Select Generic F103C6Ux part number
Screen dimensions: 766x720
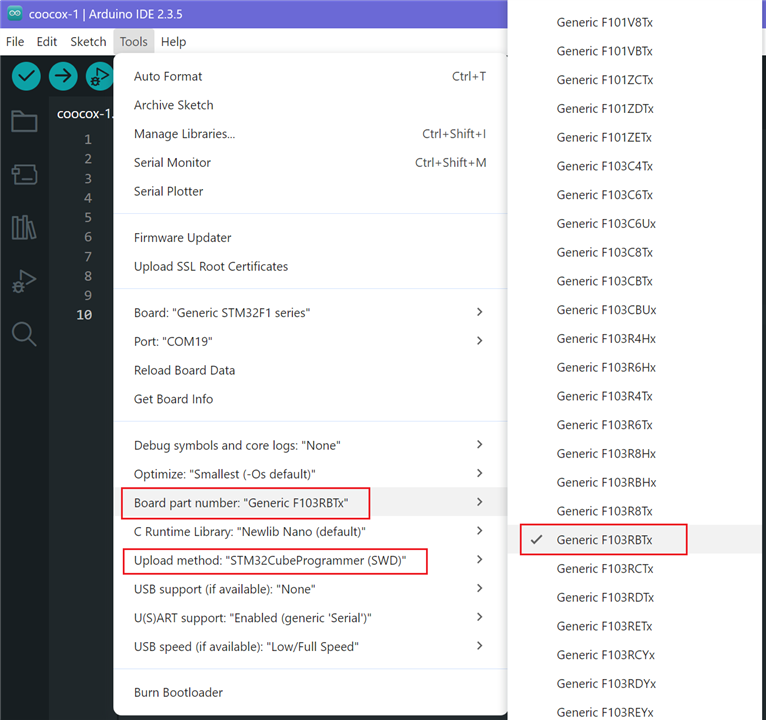click(634, 224)
